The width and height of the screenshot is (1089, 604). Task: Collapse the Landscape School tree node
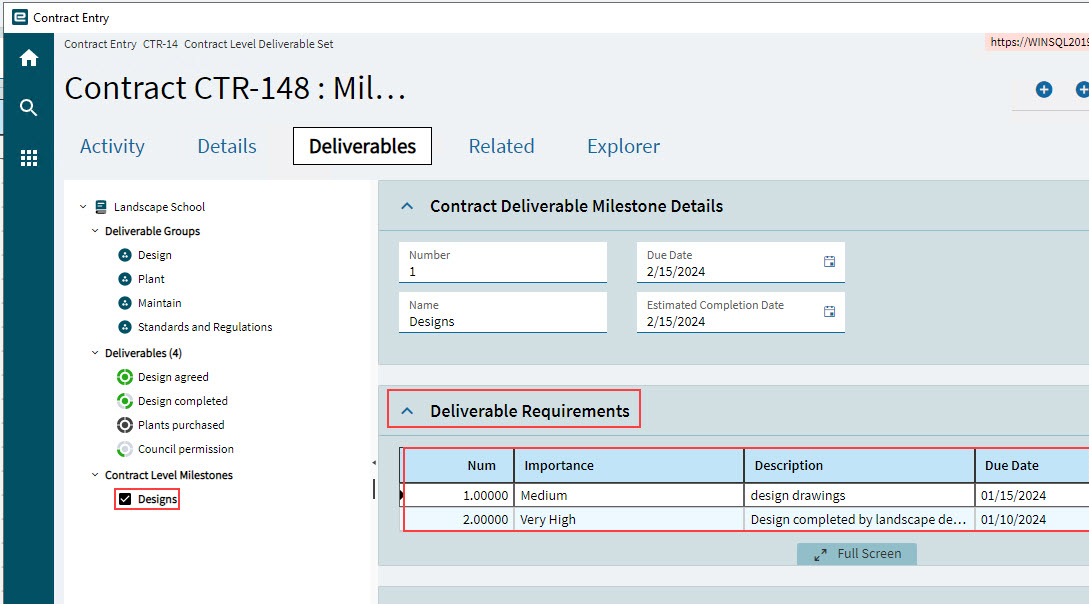pyautogui.click(x=83, y=207)
